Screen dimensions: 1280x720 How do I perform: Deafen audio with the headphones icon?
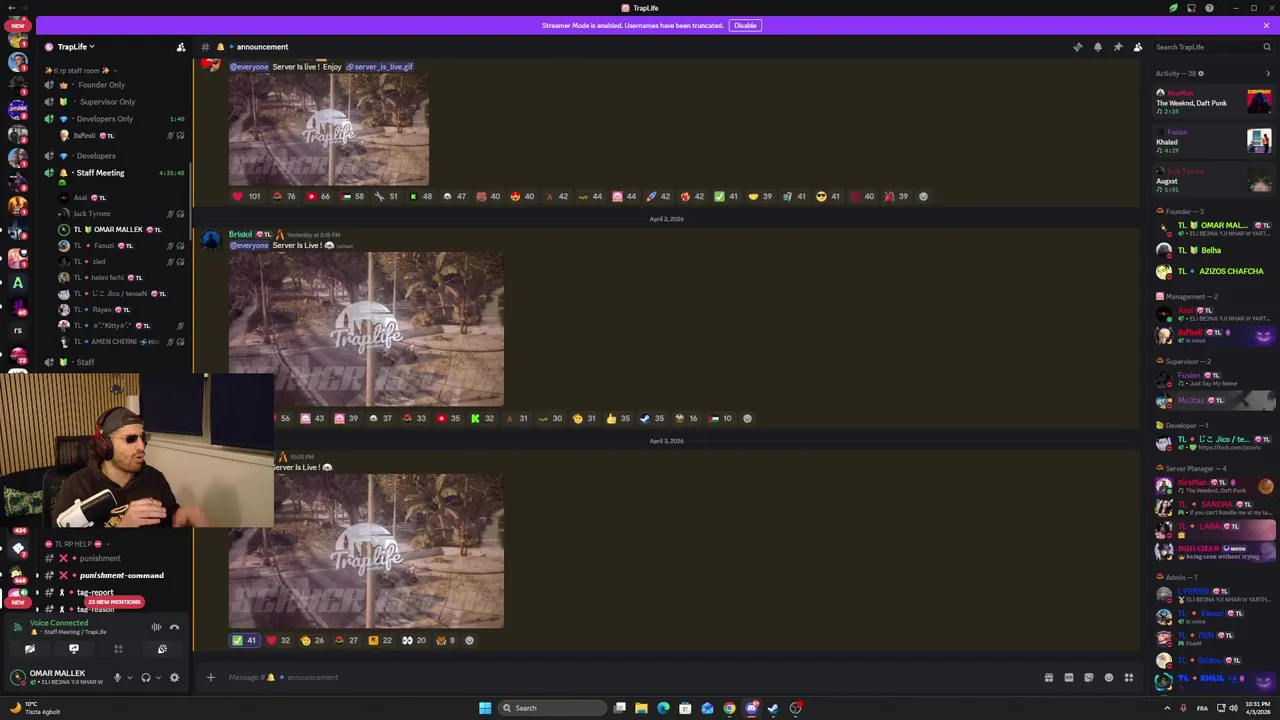[x=146, y=678]
